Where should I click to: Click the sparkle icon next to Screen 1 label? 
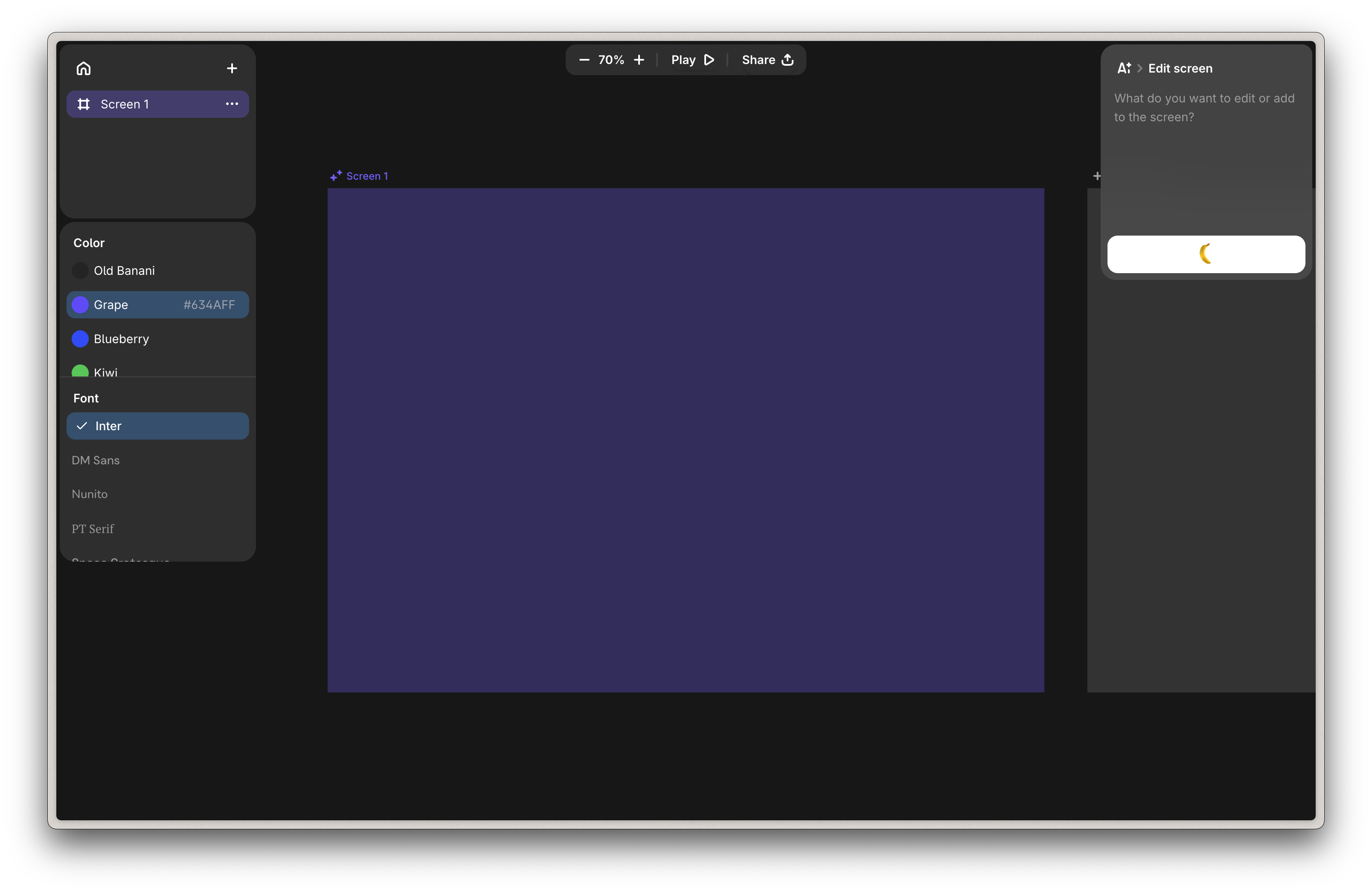point(335,176)
